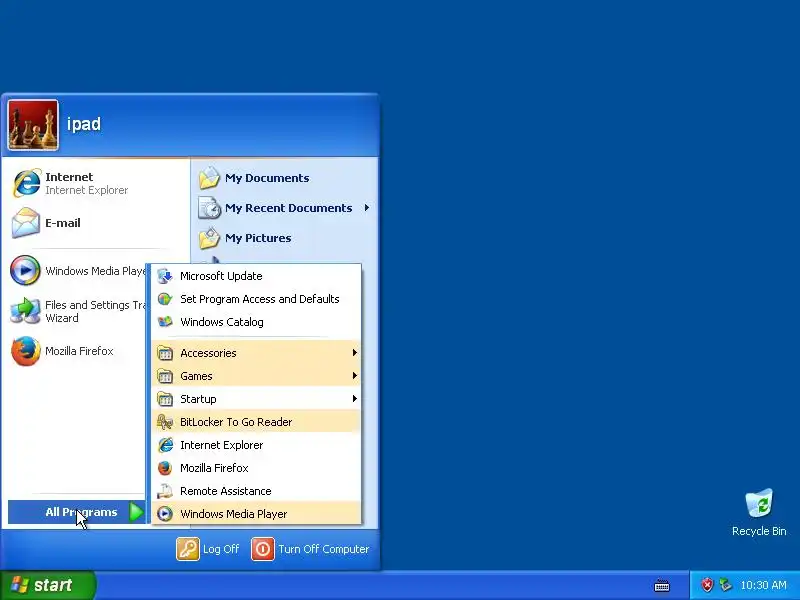
Task: Click the Turn Off Computer text
Action: (323, 549)
